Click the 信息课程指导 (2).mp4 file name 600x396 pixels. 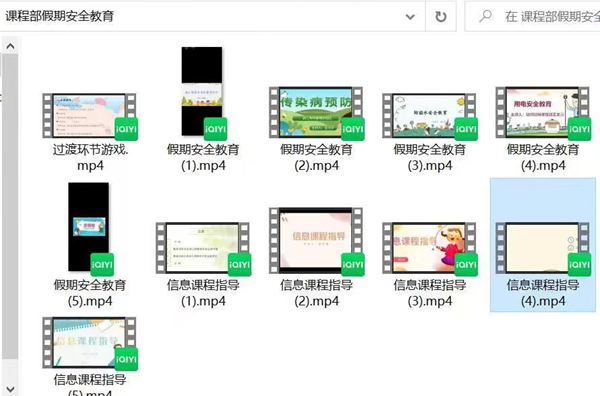(x=316, y=293)
